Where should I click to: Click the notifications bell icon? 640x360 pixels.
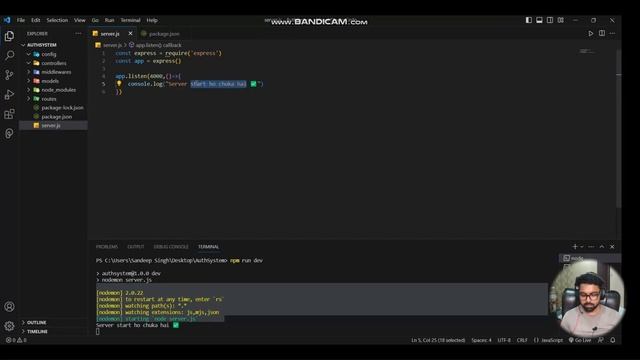613,340
